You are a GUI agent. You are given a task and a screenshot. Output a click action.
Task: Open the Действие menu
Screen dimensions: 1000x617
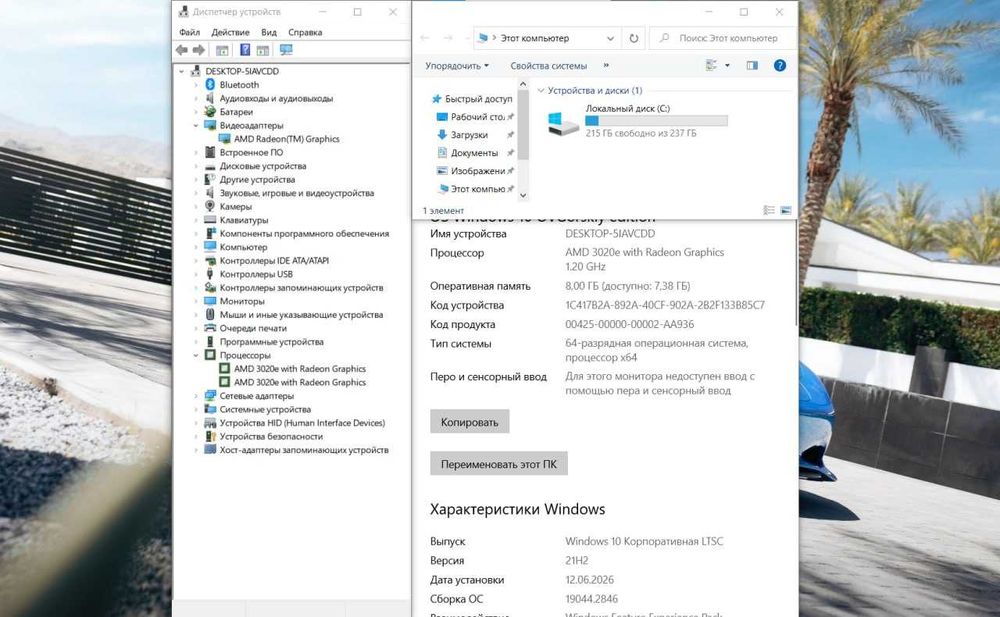pos(230,32)
